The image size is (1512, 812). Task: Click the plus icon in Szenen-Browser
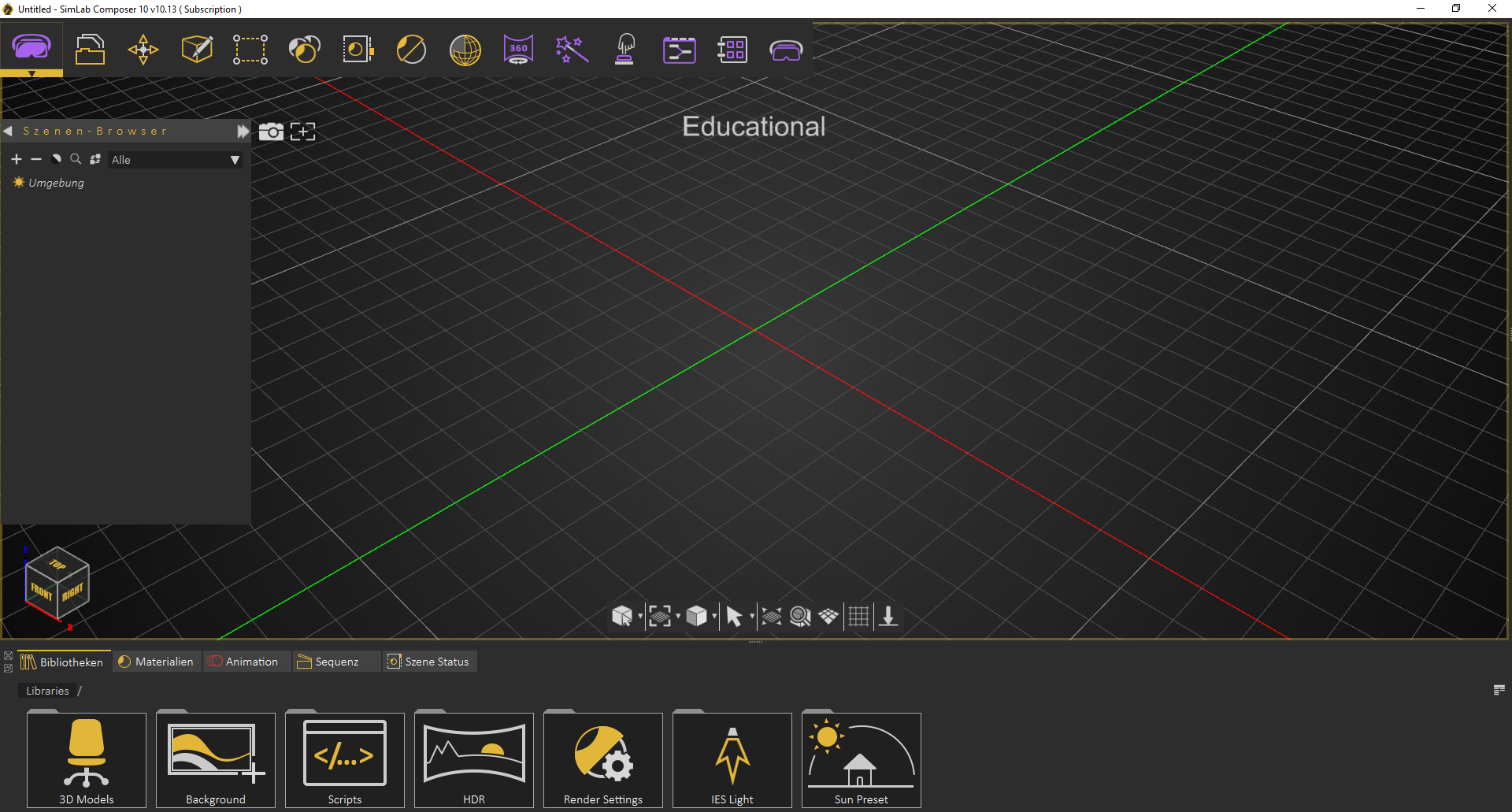tap(17, 159)
